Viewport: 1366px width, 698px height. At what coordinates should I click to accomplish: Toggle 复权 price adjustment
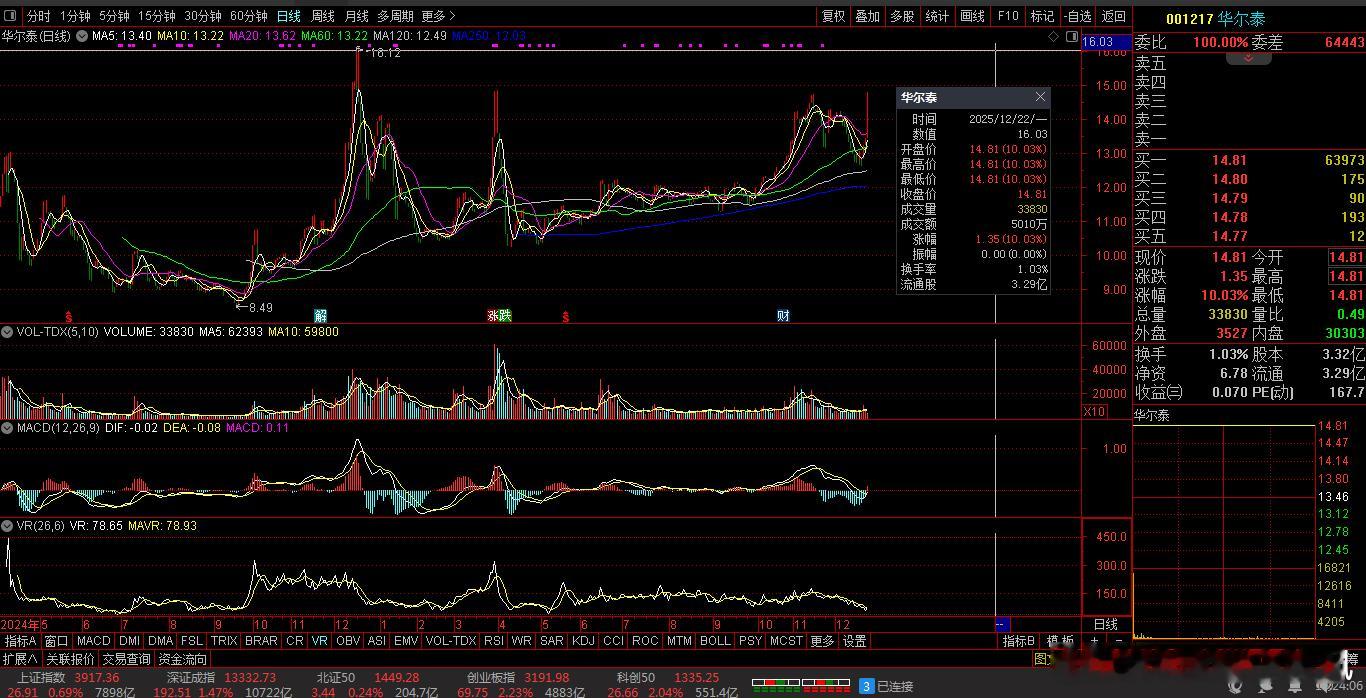(833, 16)
